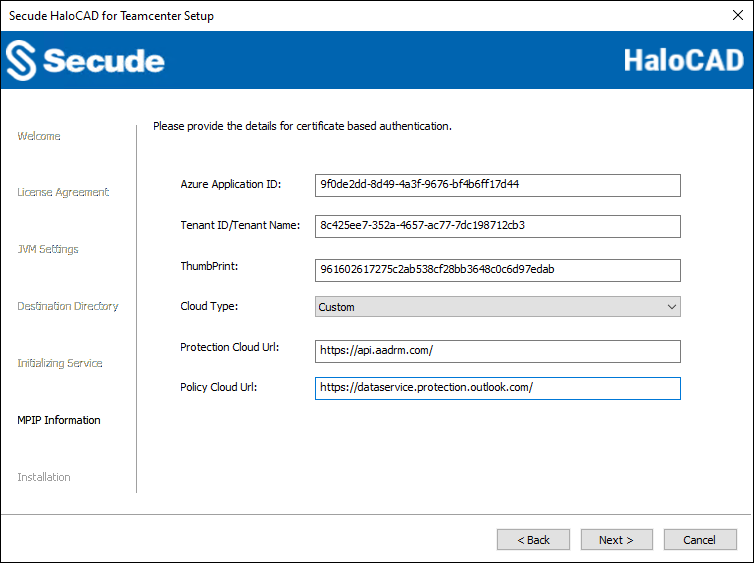
Task: Select the Installation step
Action: click(x=44, y=477)
